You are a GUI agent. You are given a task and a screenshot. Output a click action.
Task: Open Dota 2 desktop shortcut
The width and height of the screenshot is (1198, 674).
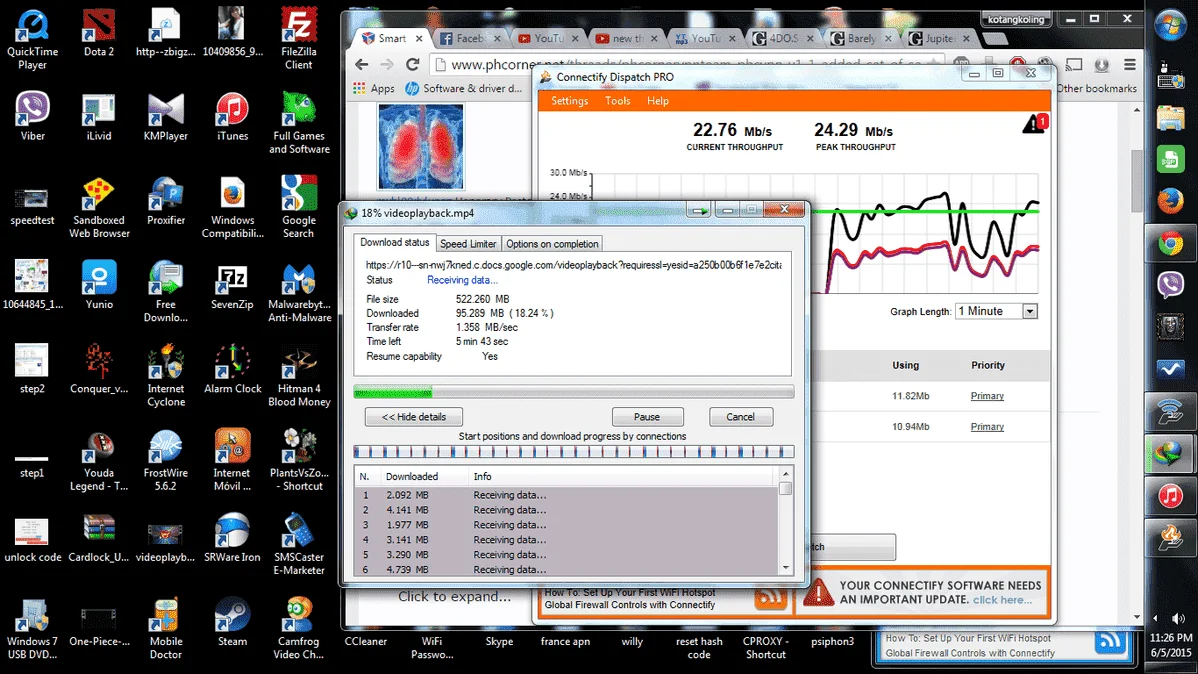pyautogui.click(x=99, y=34)
